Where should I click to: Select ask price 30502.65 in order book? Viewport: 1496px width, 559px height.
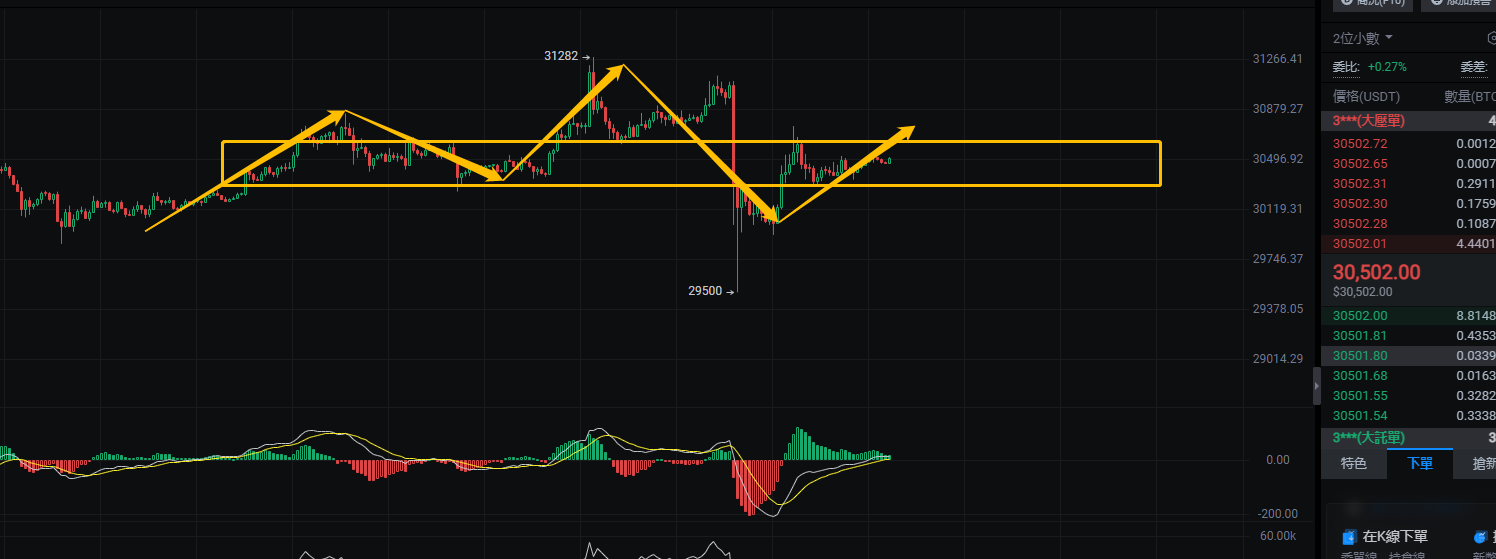[1358, 164]
